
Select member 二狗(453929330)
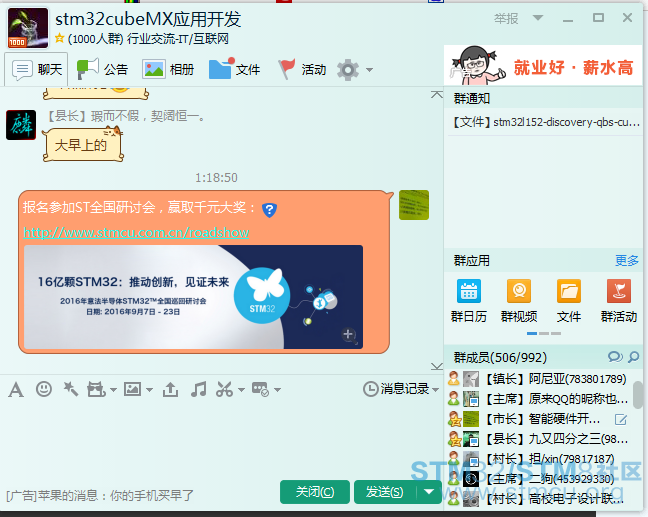point(541,479)
